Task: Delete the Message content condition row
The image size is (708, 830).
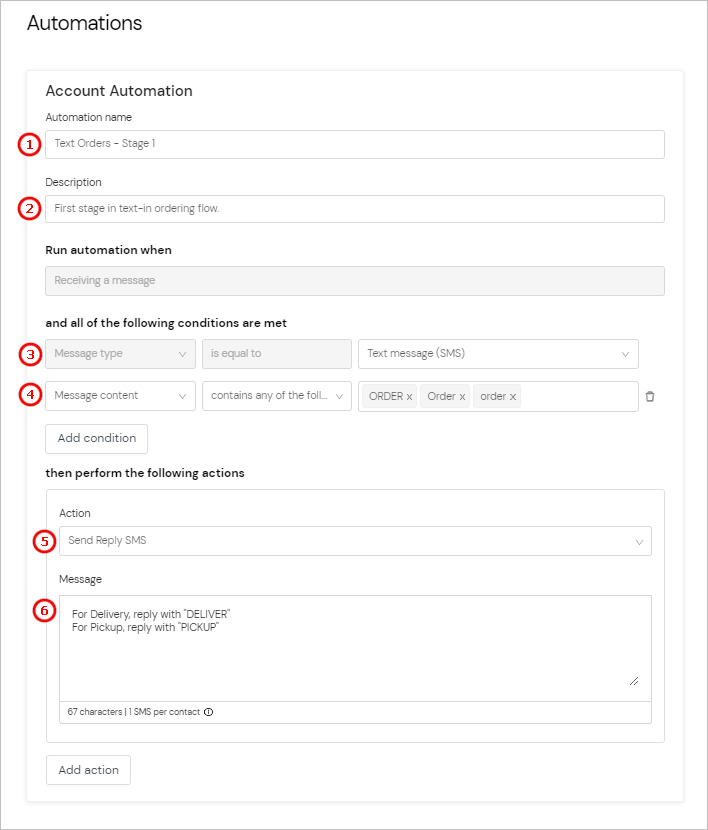Action: (x=650, y=396)
